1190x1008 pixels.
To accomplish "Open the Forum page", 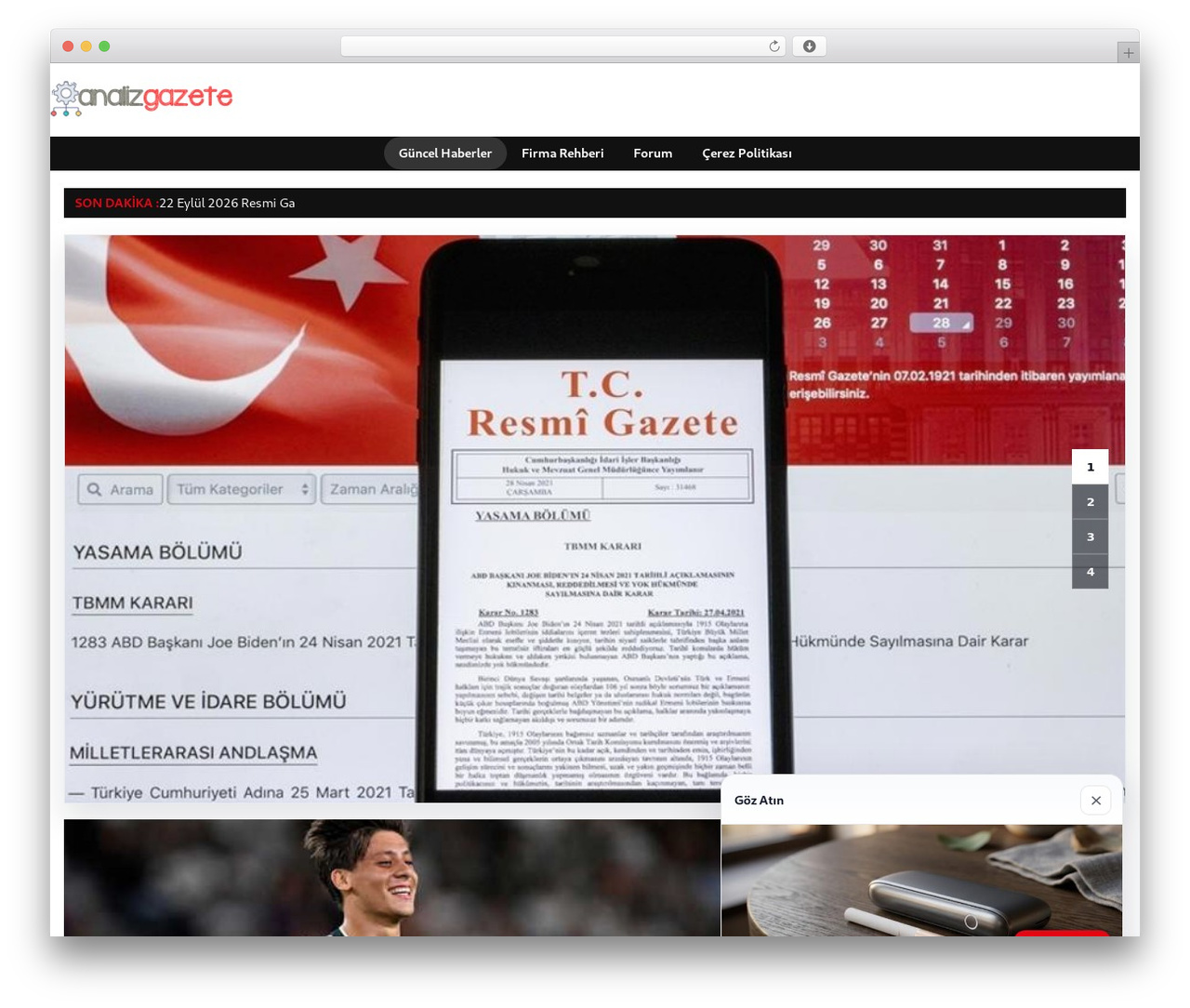I will coord(653,153).
